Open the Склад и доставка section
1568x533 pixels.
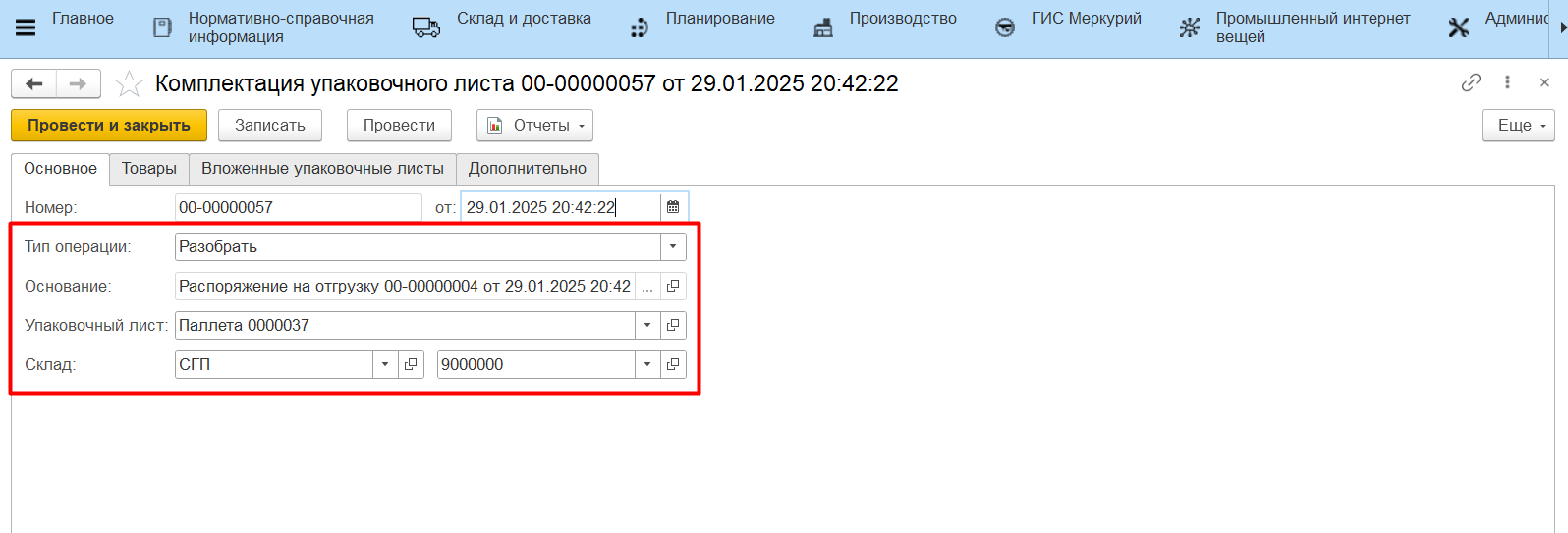[523, 19]
